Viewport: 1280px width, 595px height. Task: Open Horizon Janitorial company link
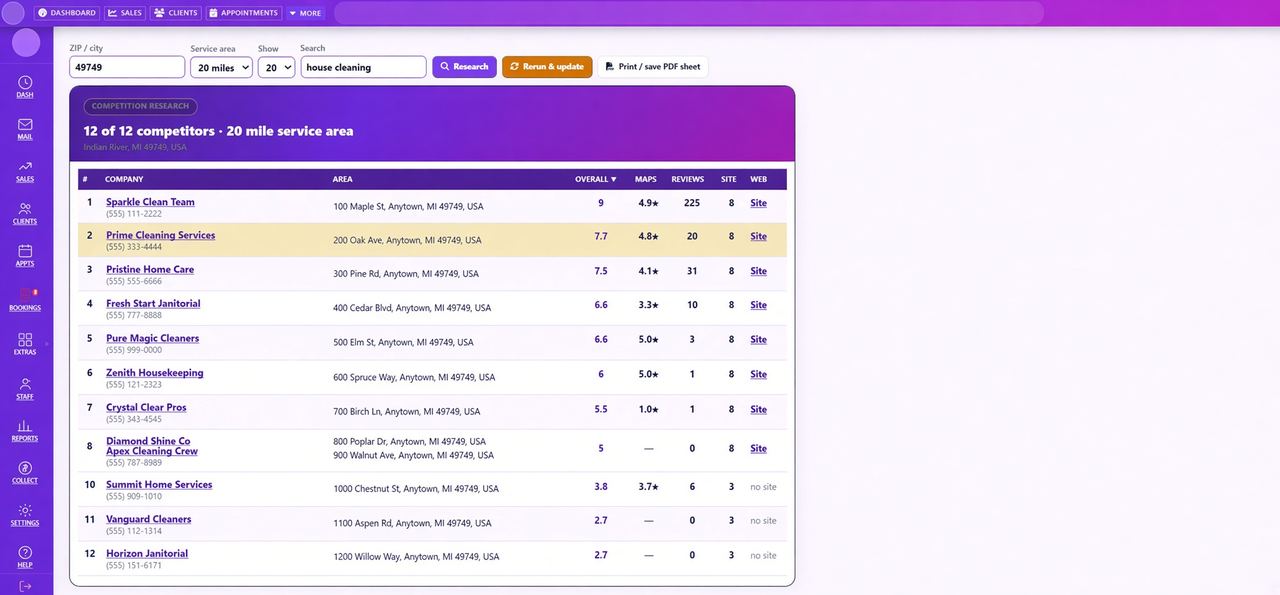(147, 553)
